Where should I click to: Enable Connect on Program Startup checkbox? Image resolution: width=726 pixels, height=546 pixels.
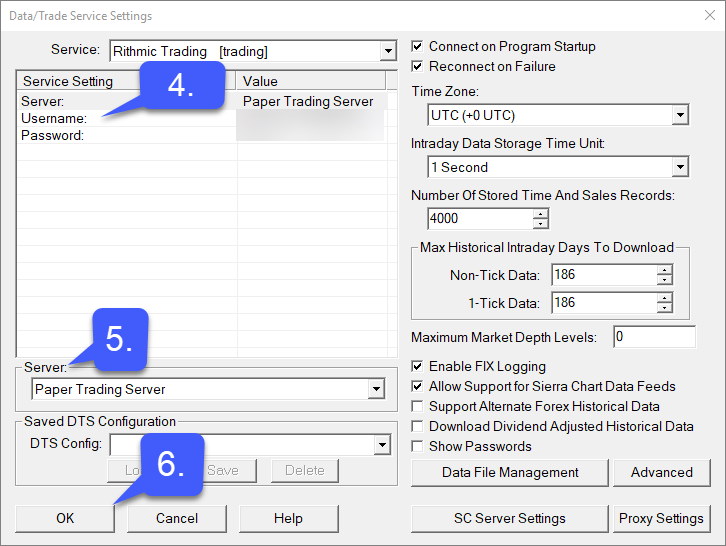tap(418, 47)
